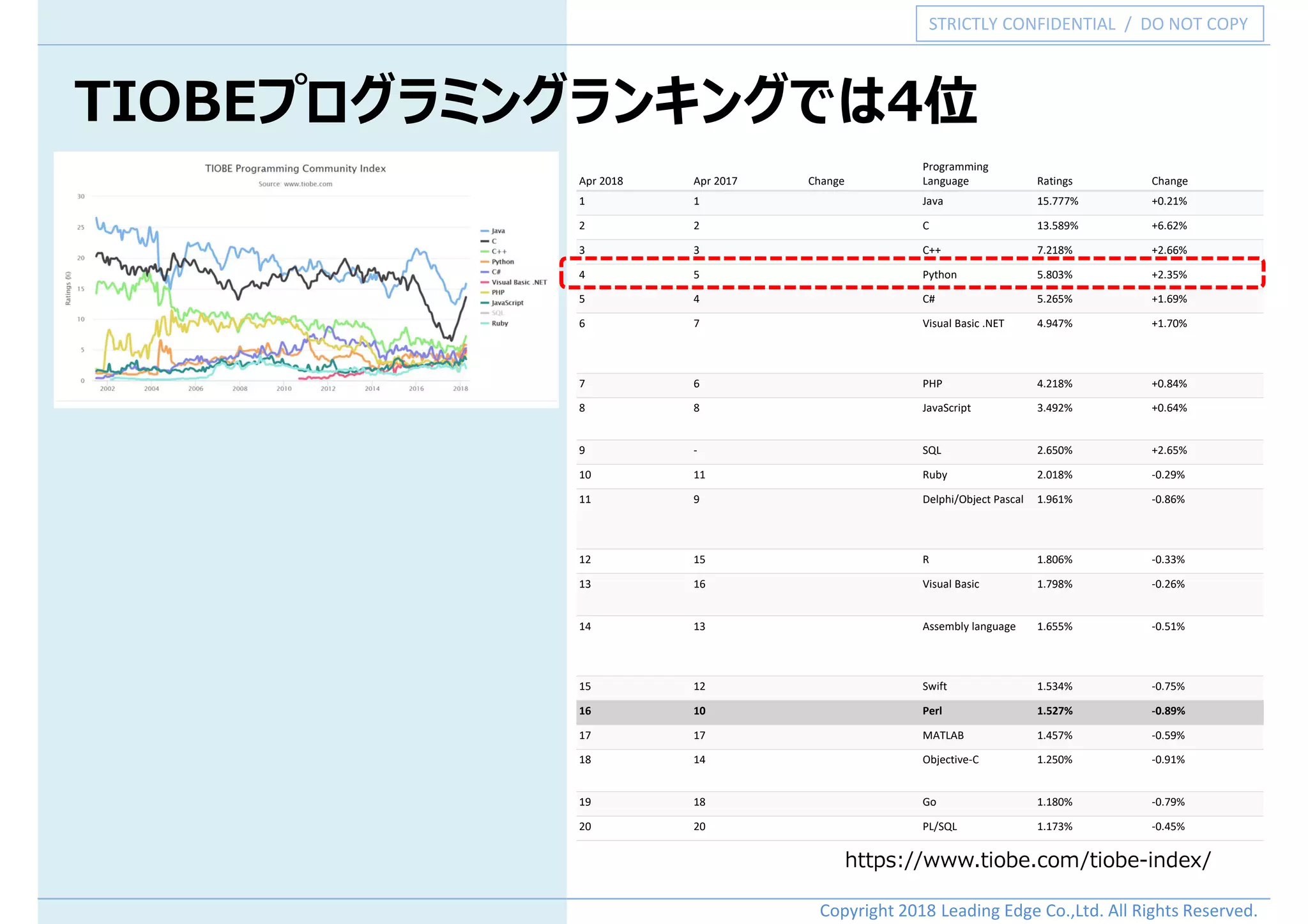Click the 'Ruby' chart legend entry

coord(495,323)
